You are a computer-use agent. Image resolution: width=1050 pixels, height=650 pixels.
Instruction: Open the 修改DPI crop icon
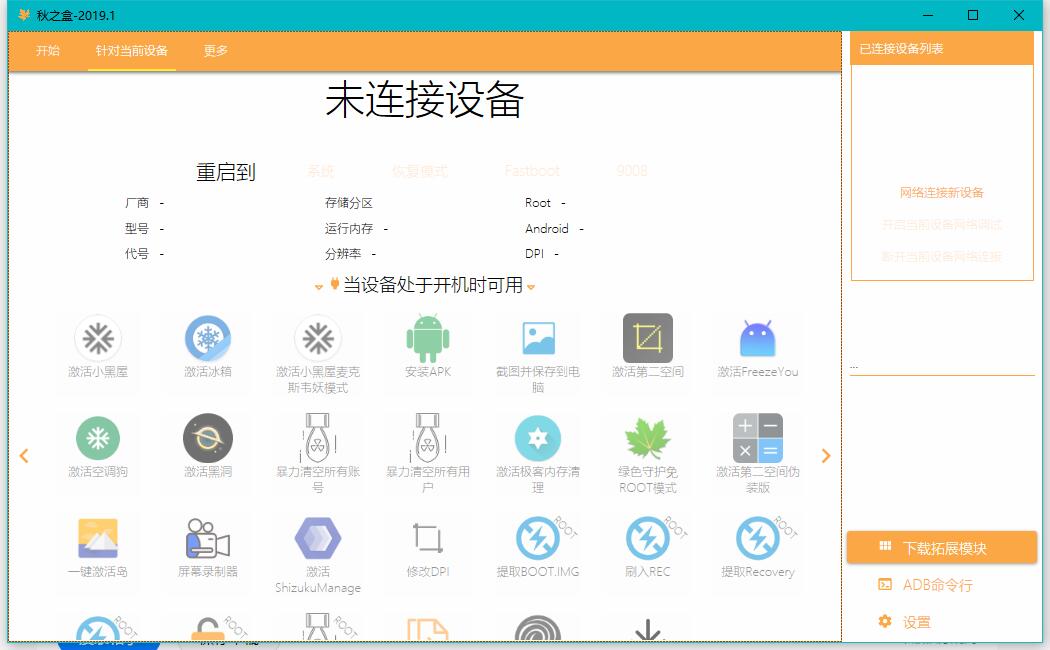click(428, 538)
